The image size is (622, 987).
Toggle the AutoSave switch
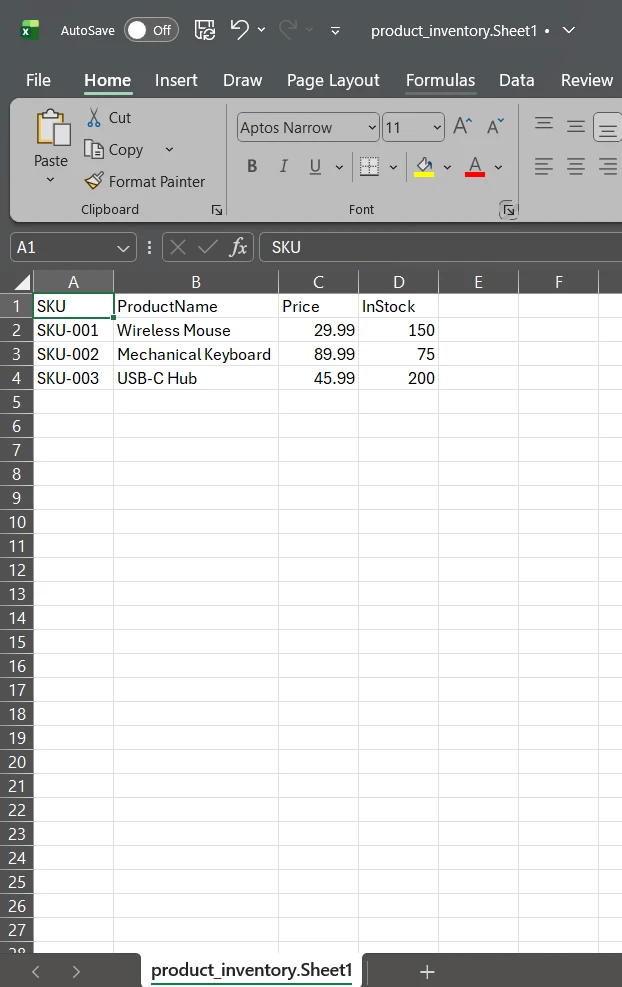[x=151, y=30]
